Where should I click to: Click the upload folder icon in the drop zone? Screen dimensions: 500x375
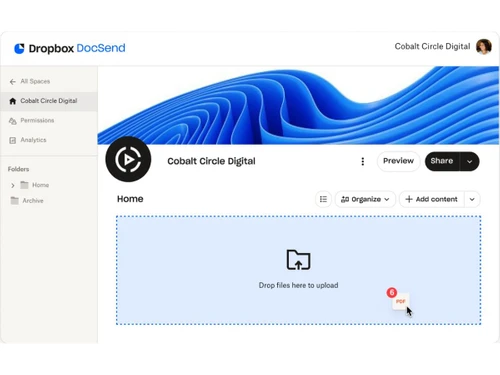coord(298,260)
